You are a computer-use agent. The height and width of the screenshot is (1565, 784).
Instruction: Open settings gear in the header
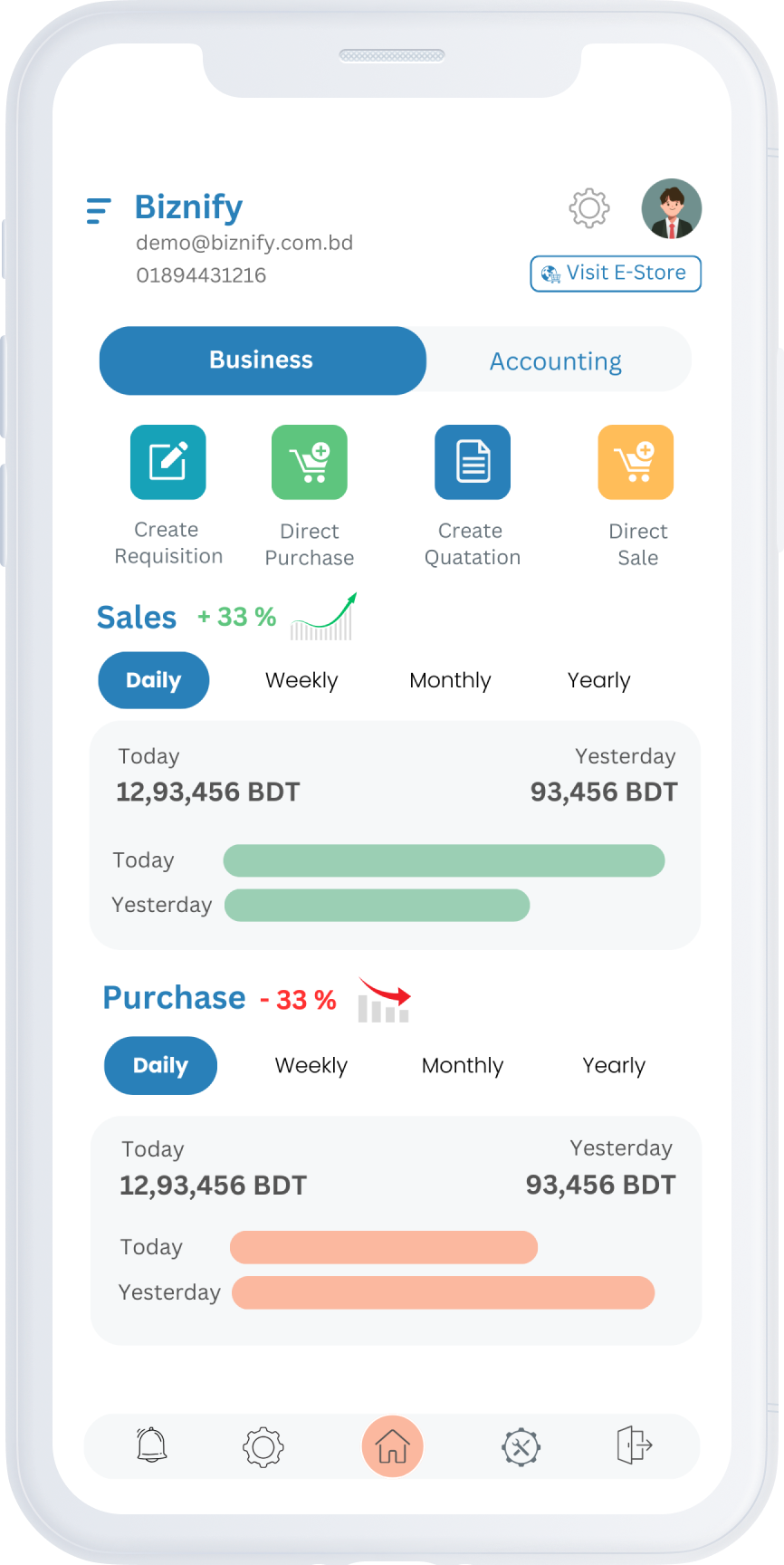pyautogui.click(x=589, y=208)
